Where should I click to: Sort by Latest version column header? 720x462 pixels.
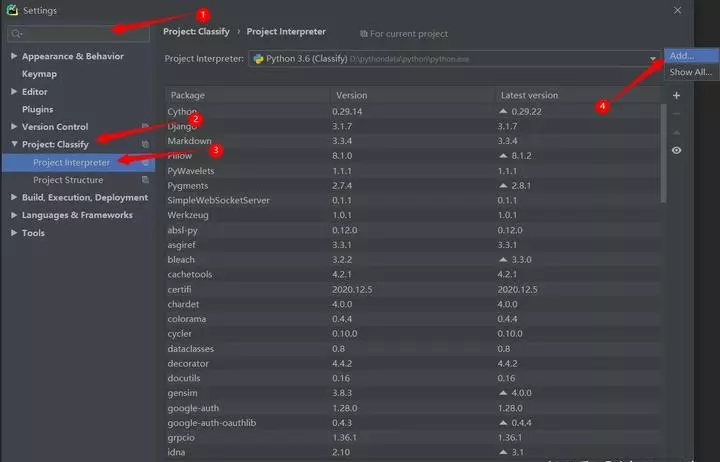click(x=578, y=95)
